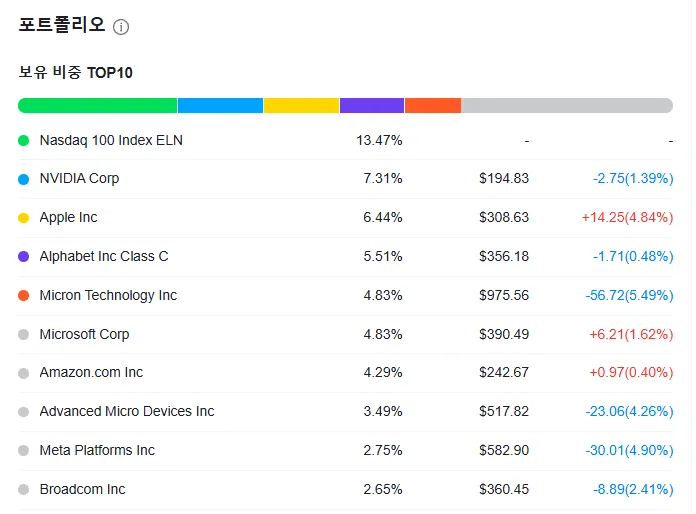The height and width of the screenshot is (514, 696).
Task: Click the purple dot beside Alphabet Inc Class C
Action: pos(24,257)
